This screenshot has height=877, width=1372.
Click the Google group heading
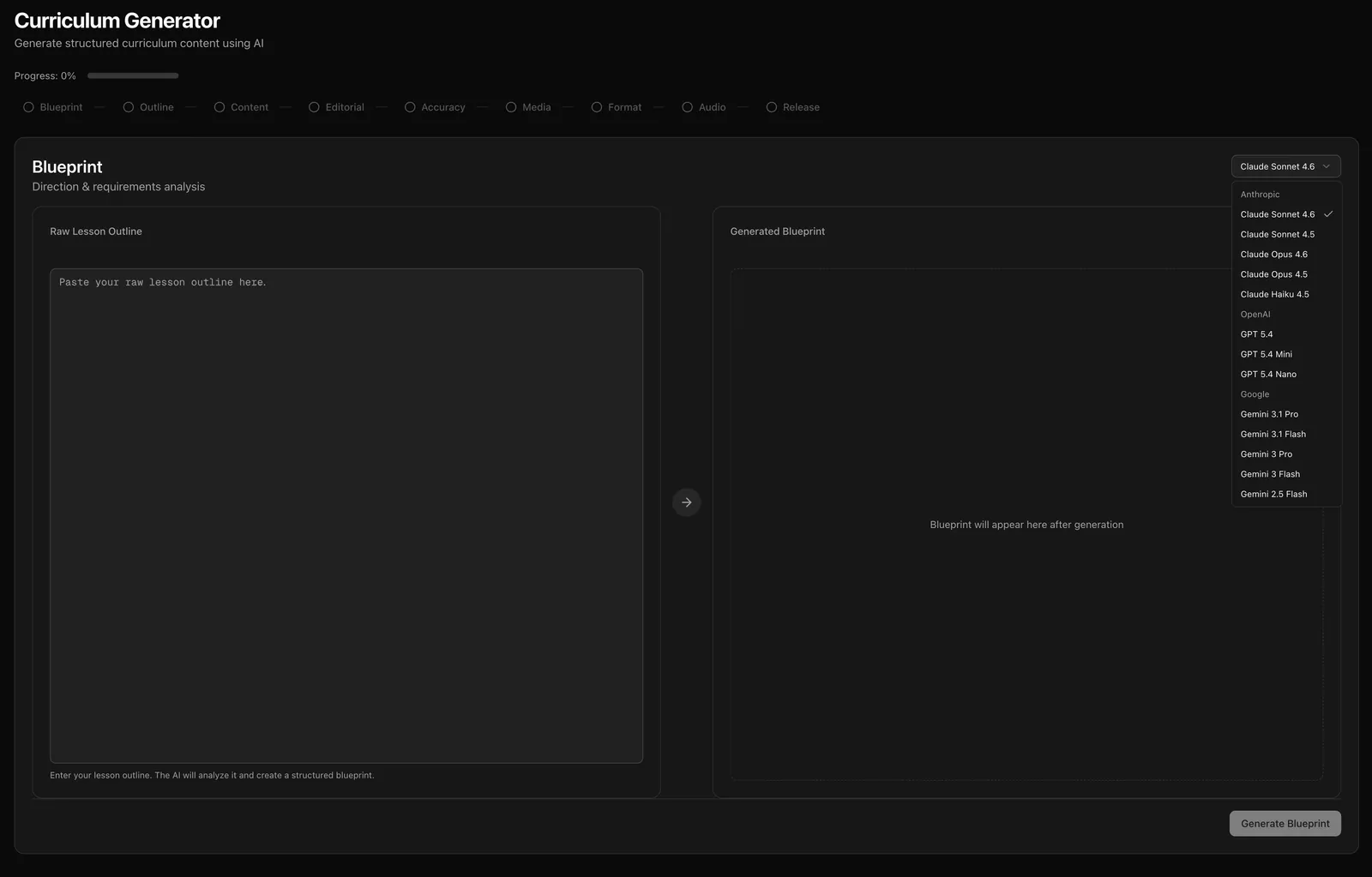(1255, 394)
